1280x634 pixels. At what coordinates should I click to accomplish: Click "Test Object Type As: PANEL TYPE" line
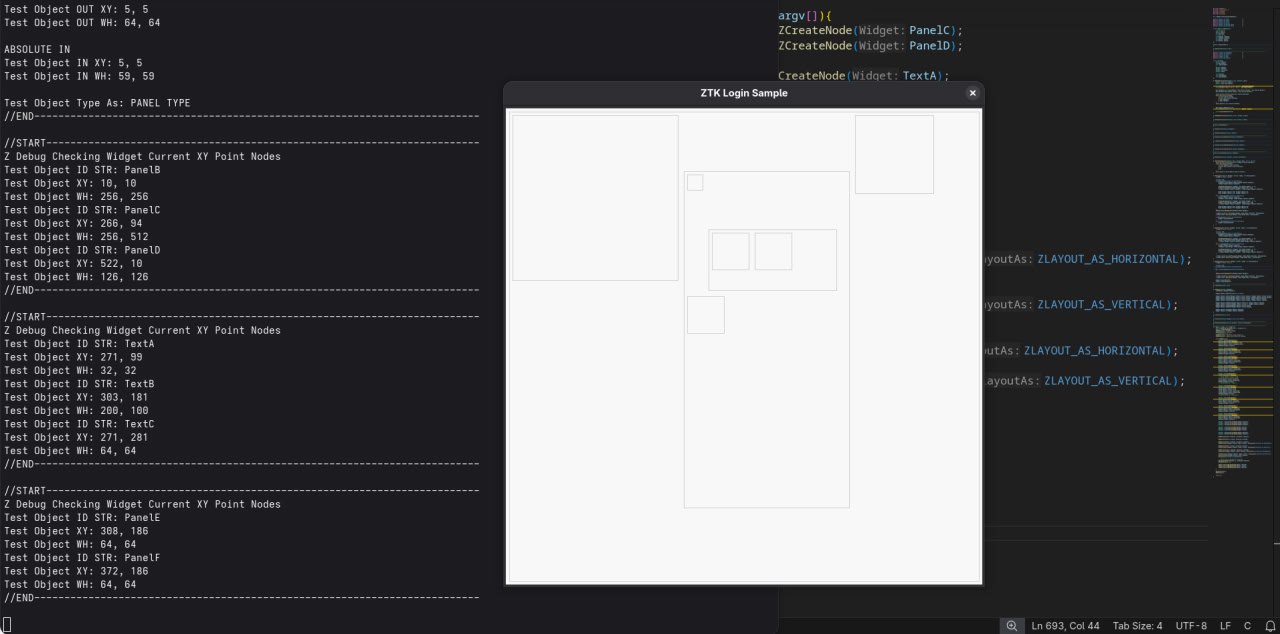coord(97,103)
